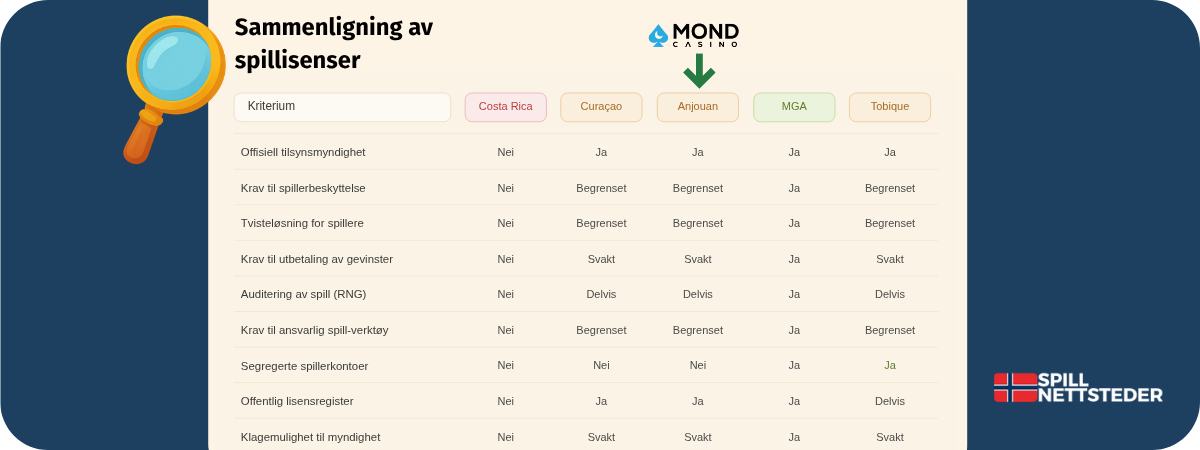This screenshot has height=450, width=1200.
Task: Click Curaçao Begrenset in ansvarlig spill-verktøy row
Action: 601,330
